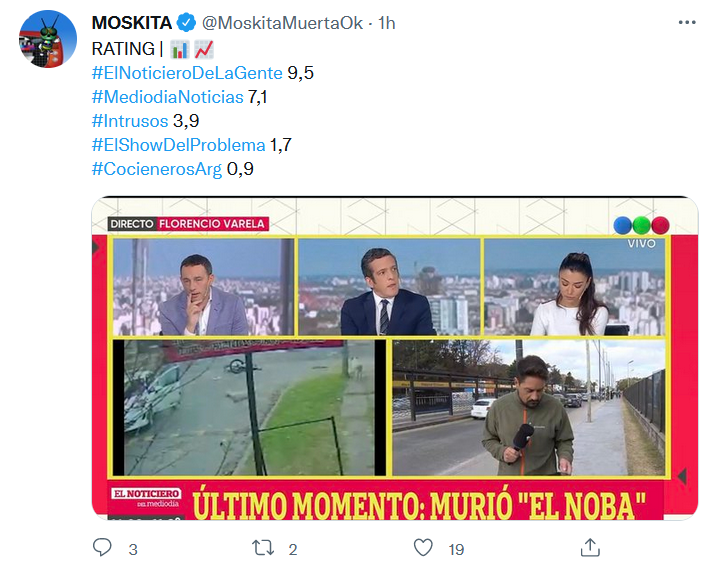Open the share tweet icon

(x=590, y=547)
